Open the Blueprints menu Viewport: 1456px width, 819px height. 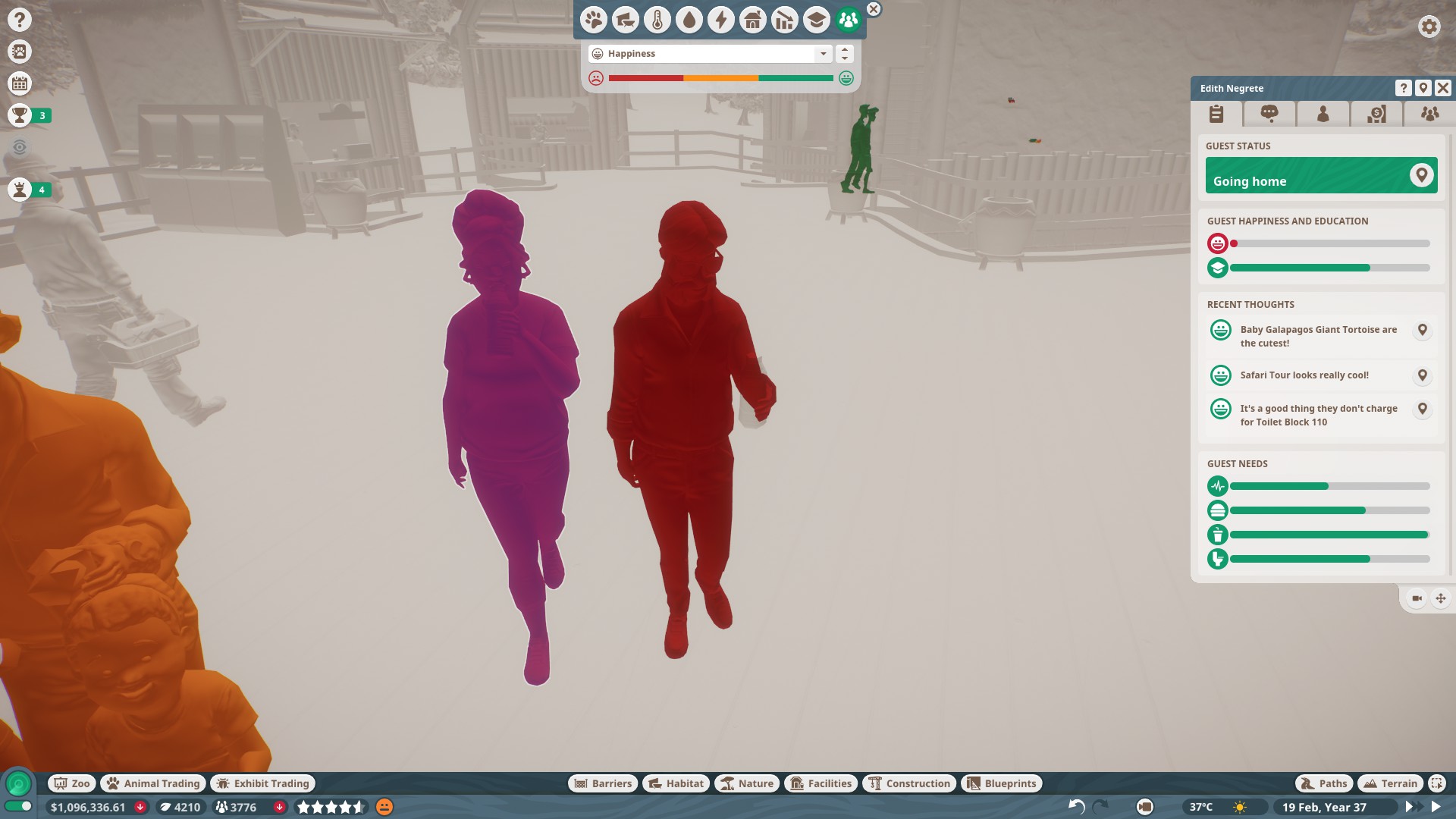[x=1002, y=783]
